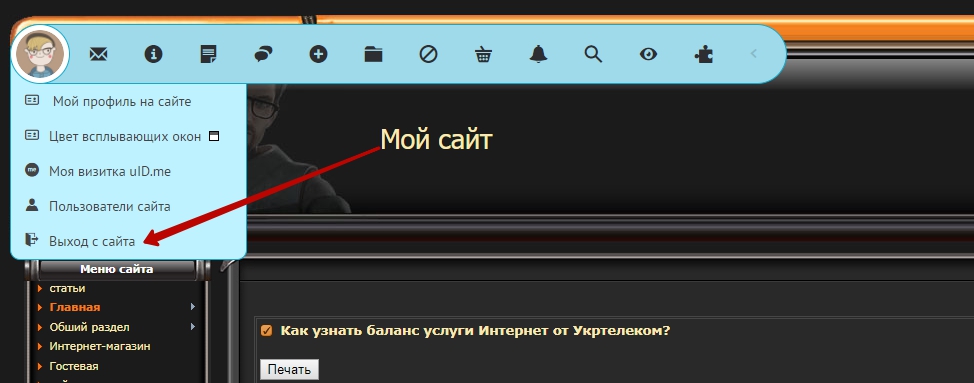Open the chat bubbles comments icon
Image resolution: width=974 pixels, height=383 pixels.
click(263, 55)
